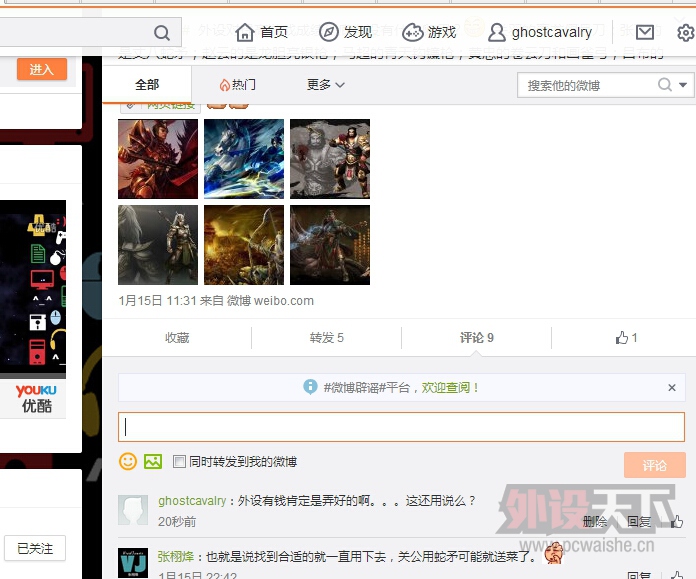Go to 首页 home icon
696x579 pixels.
pos(245,32)
